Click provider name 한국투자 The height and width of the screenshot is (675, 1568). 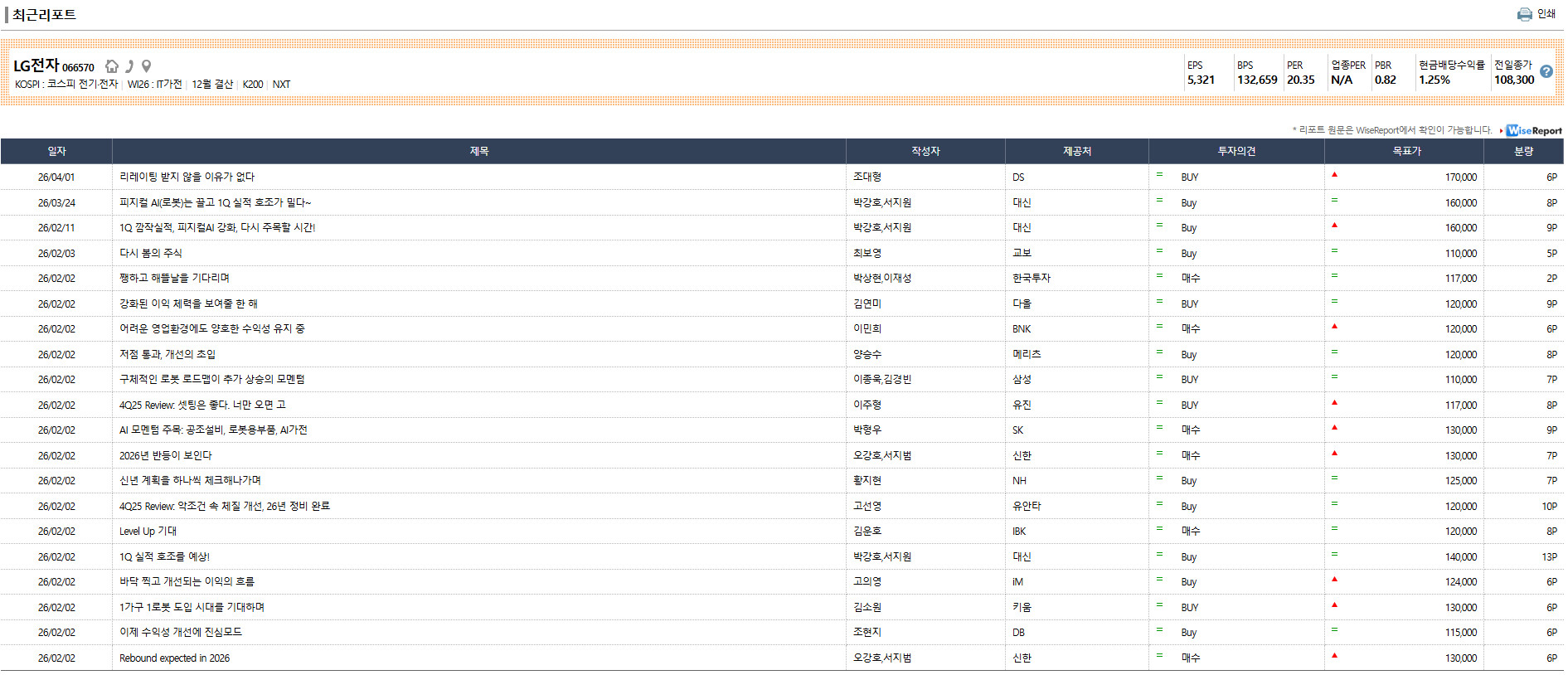click(1032, 278)
